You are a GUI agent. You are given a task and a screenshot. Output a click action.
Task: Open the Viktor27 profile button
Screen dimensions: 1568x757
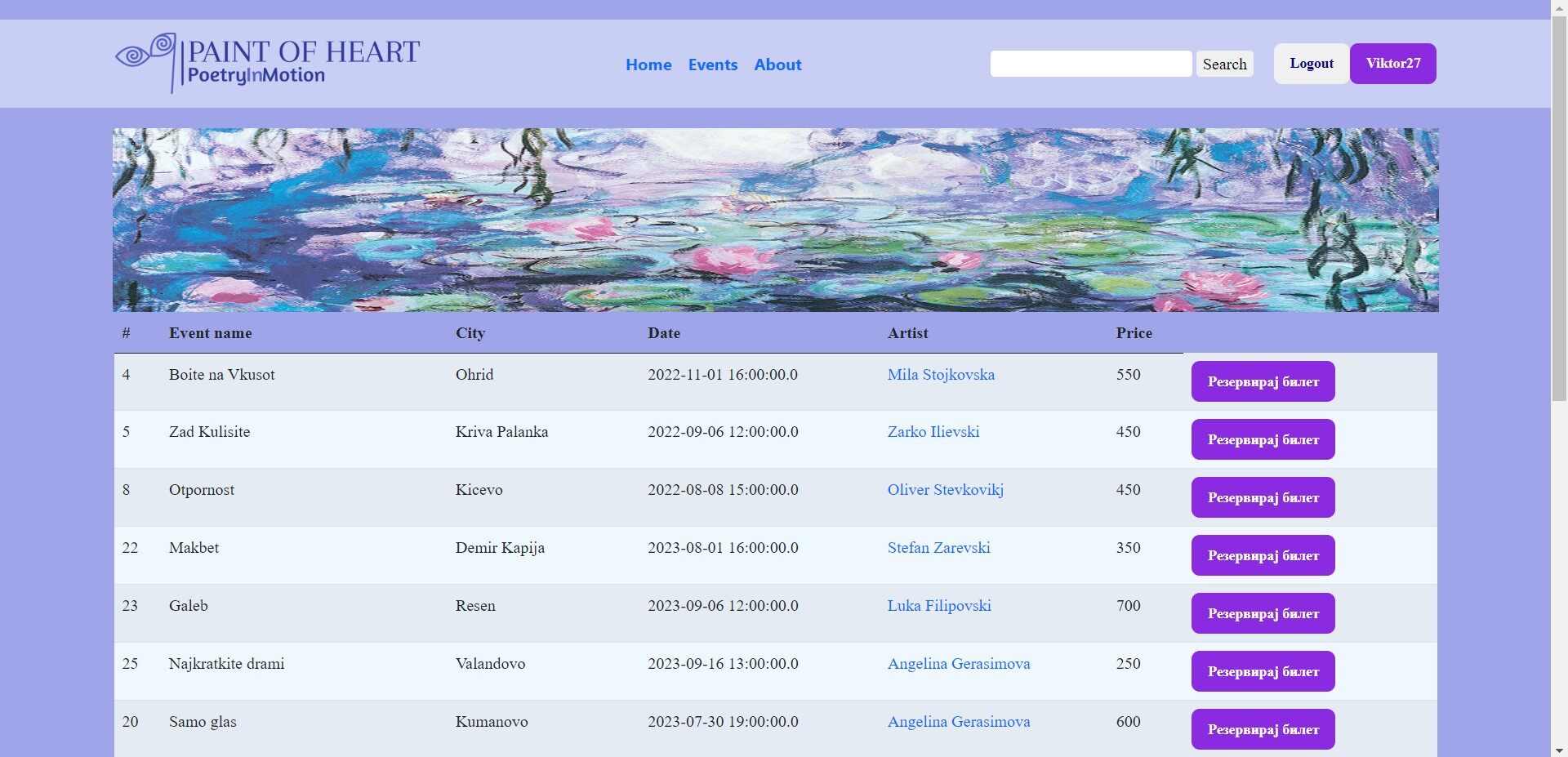1392,64
